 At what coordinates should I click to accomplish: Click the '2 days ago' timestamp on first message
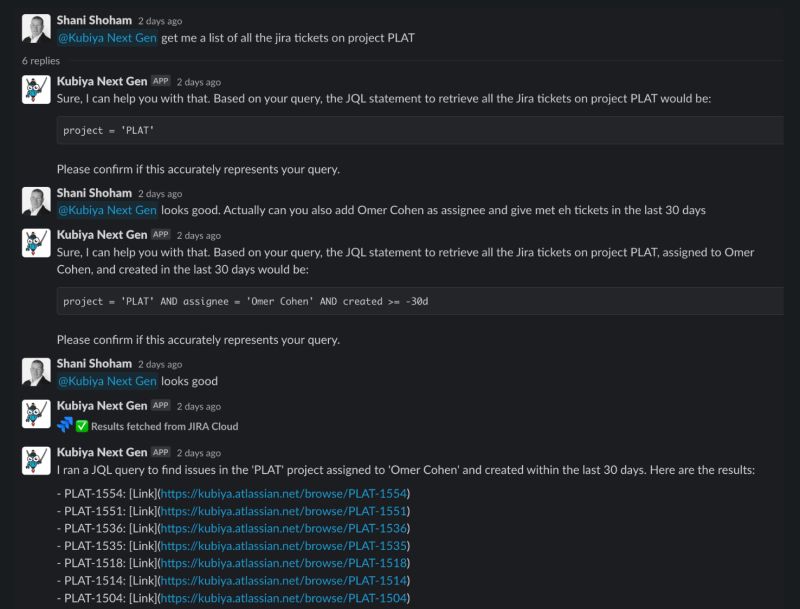[160, 21]
